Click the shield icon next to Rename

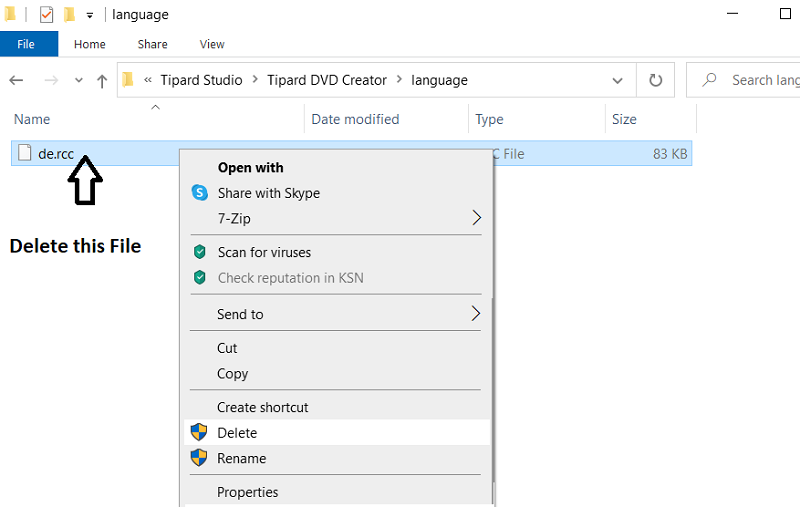coord(199,458)
